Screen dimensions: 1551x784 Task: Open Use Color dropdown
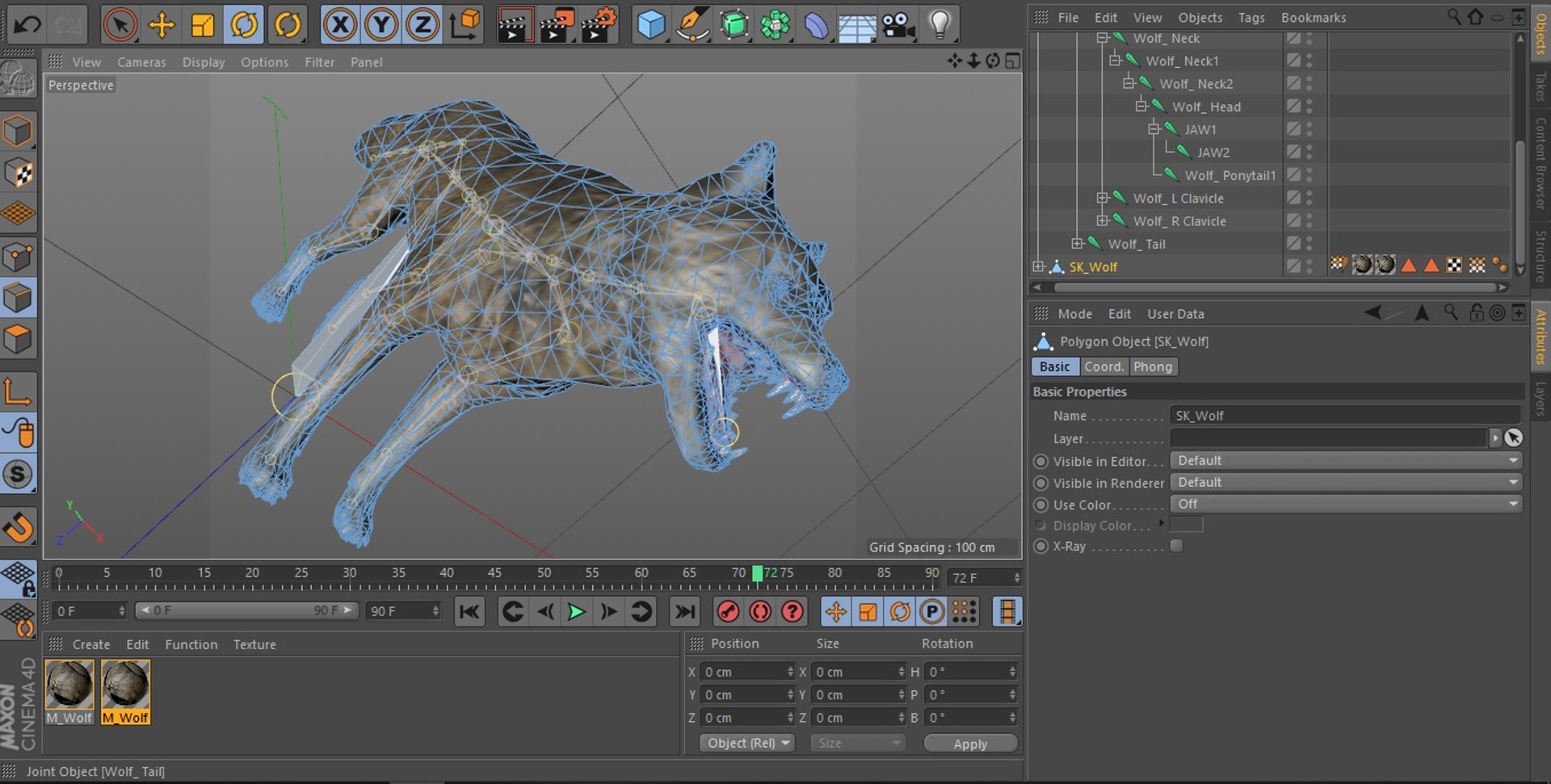pyautogui.click(x=1346, y=504)
